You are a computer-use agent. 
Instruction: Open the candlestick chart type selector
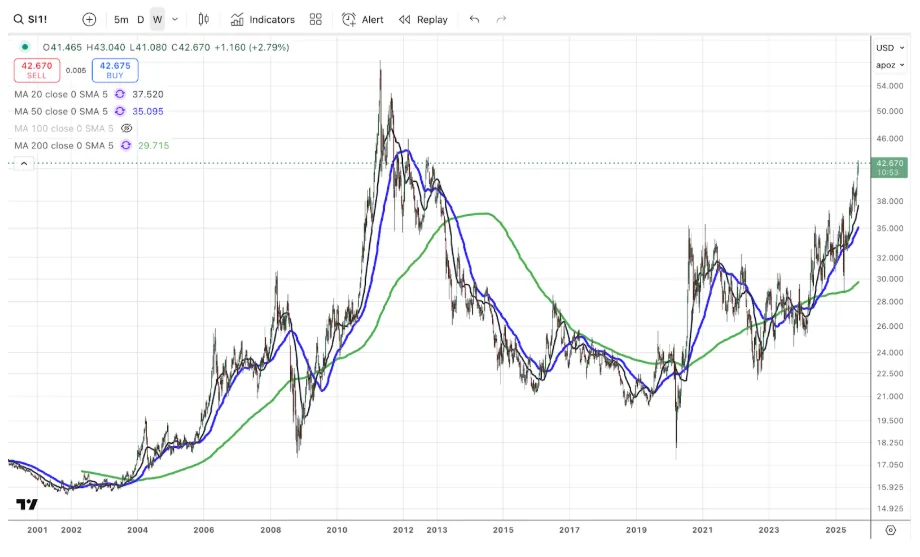(204, 19)
